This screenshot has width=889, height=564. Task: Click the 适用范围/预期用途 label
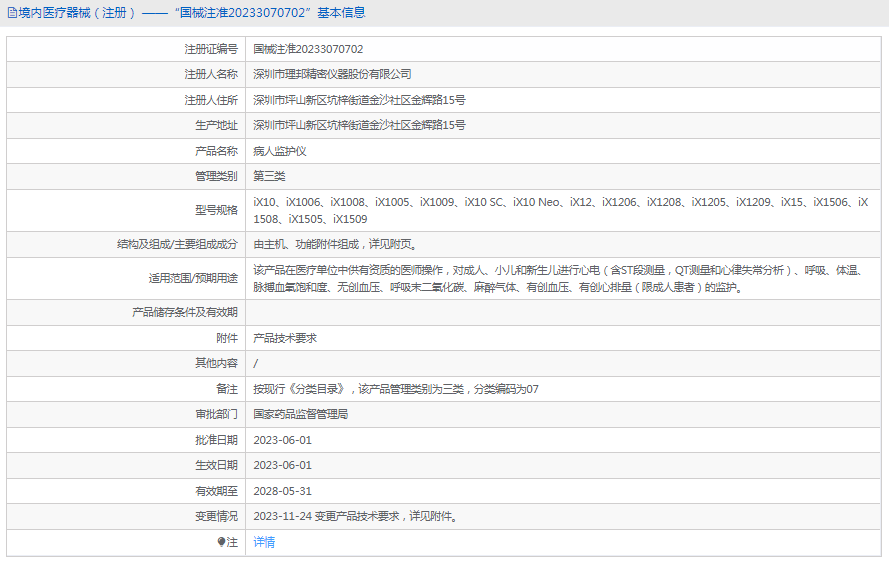click(193, 278)
